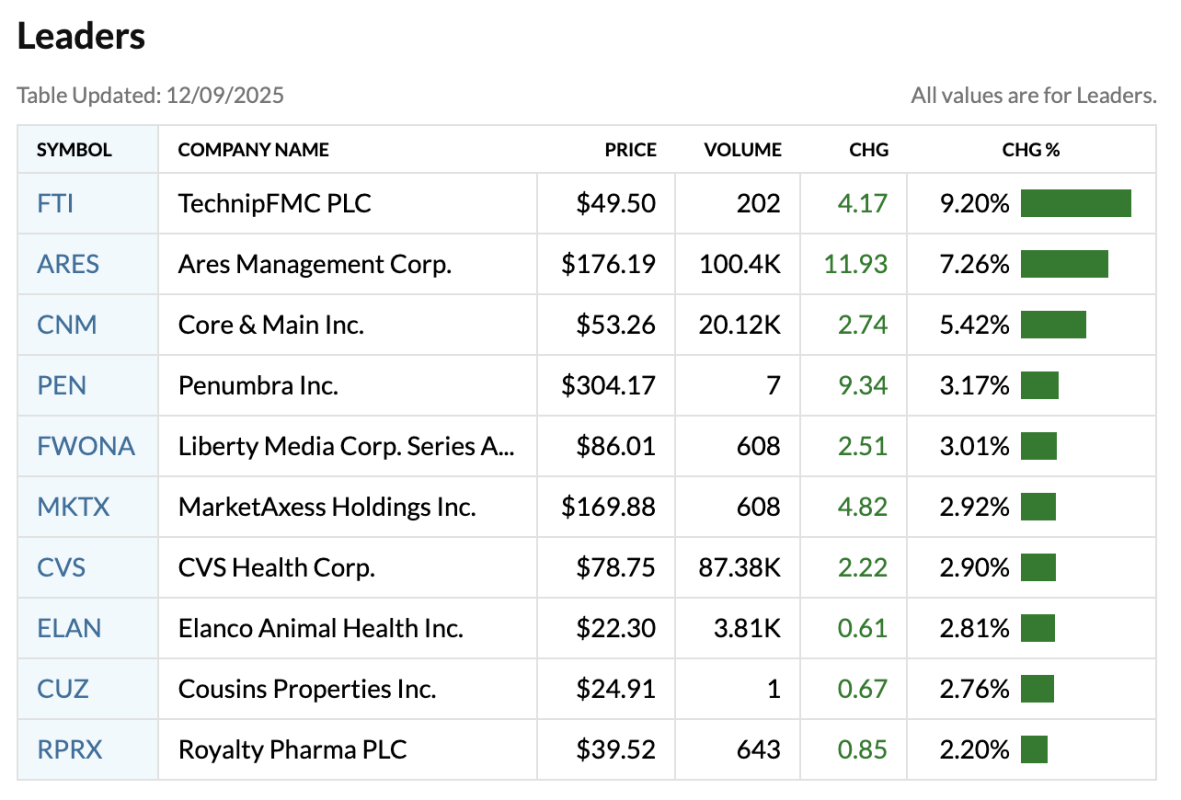Select the Ares Management Corp. name cell
This screenshot has width=1181, height=800.
coord(314,264)
